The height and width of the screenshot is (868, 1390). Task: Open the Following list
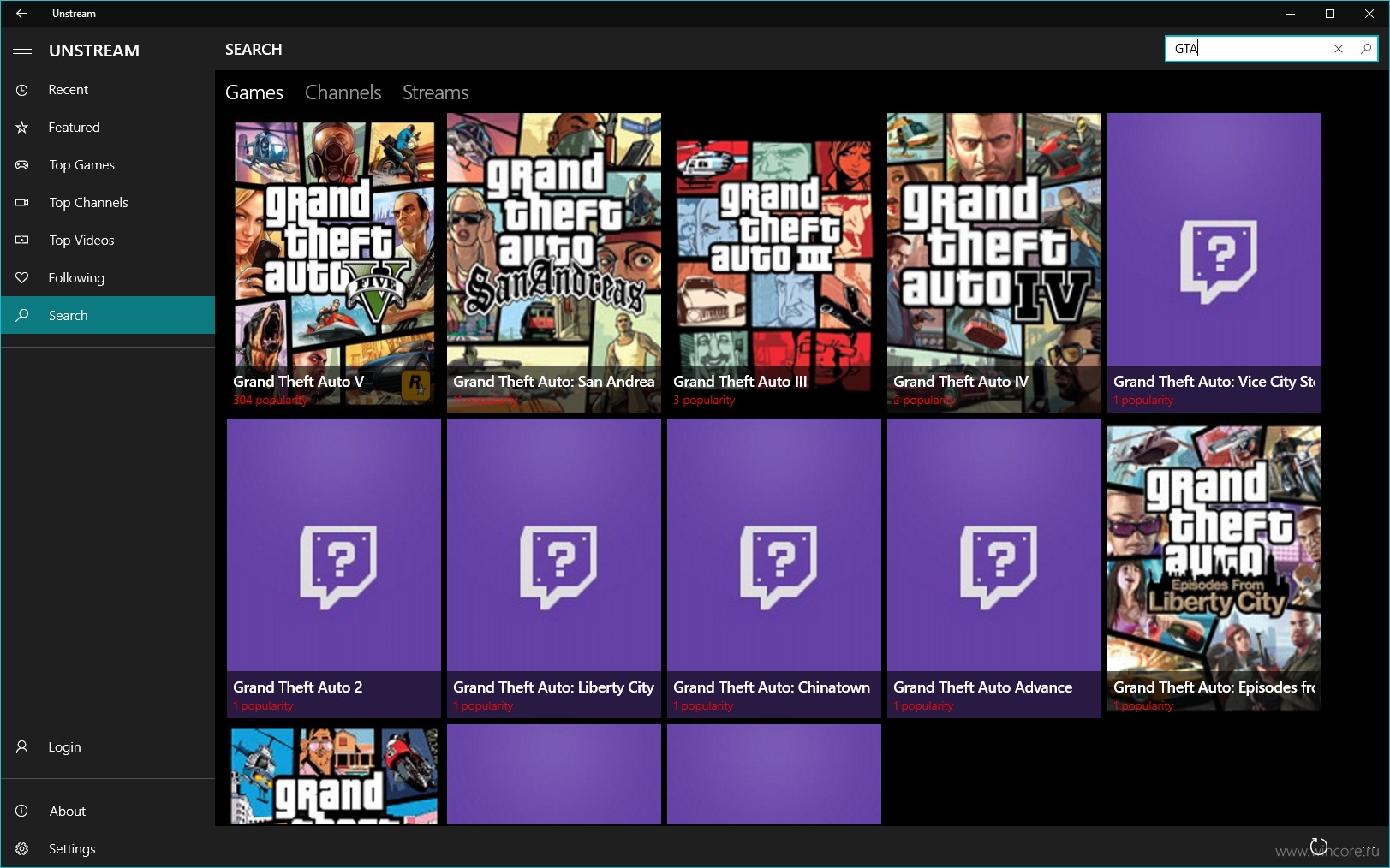108,278
